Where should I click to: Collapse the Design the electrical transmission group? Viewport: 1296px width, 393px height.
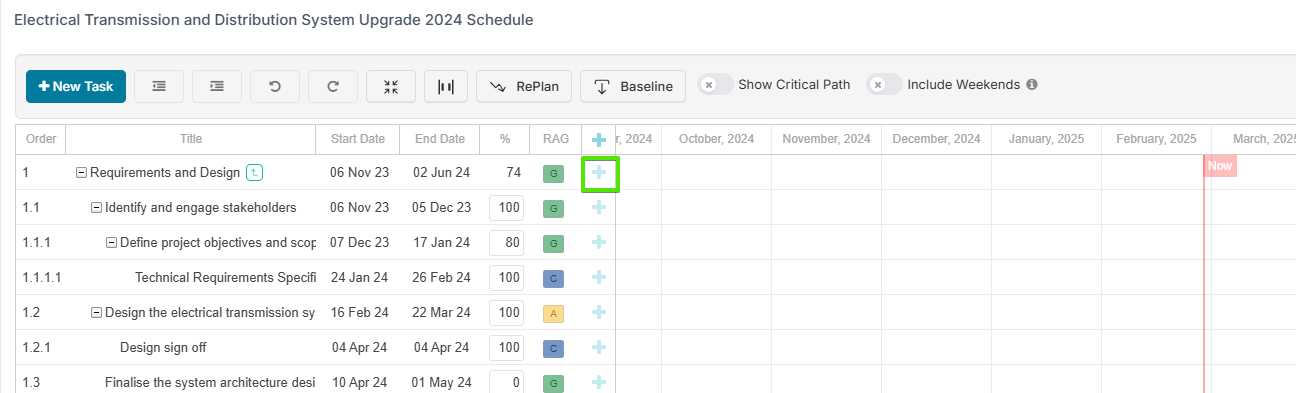(96, 313)
